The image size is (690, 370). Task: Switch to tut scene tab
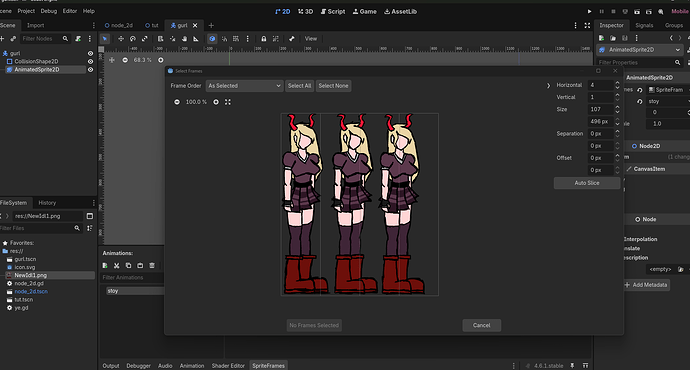click(151, 26)
